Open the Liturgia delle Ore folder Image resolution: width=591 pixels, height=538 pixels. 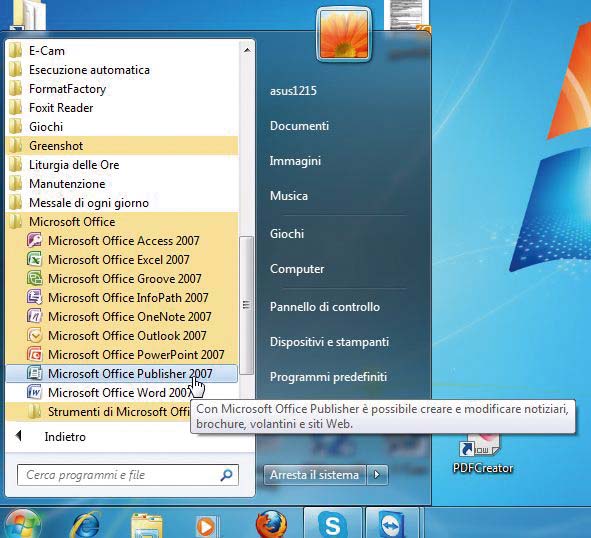[122, 165]
